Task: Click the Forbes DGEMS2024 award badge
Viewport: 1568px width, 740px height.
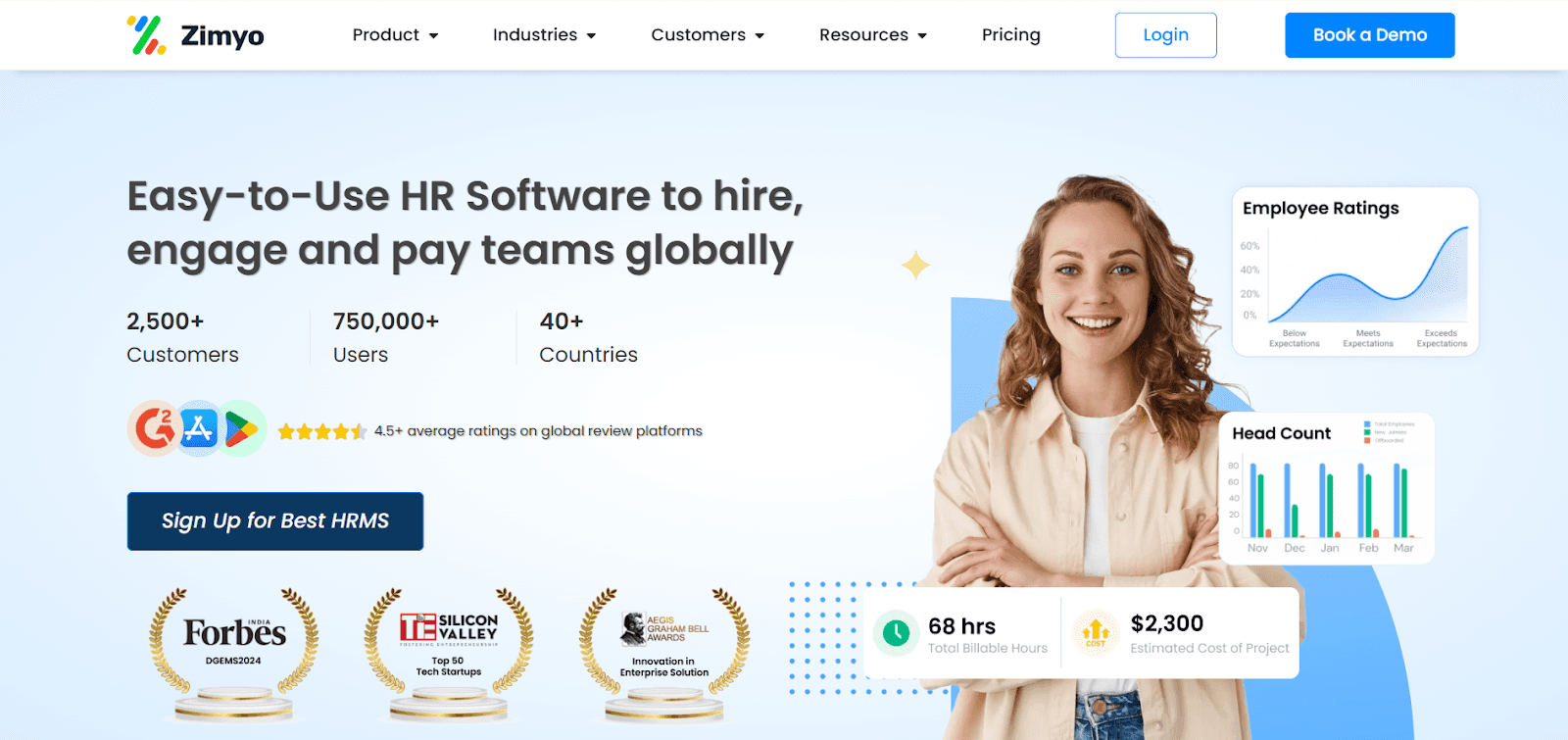Action: click(234, 654)
